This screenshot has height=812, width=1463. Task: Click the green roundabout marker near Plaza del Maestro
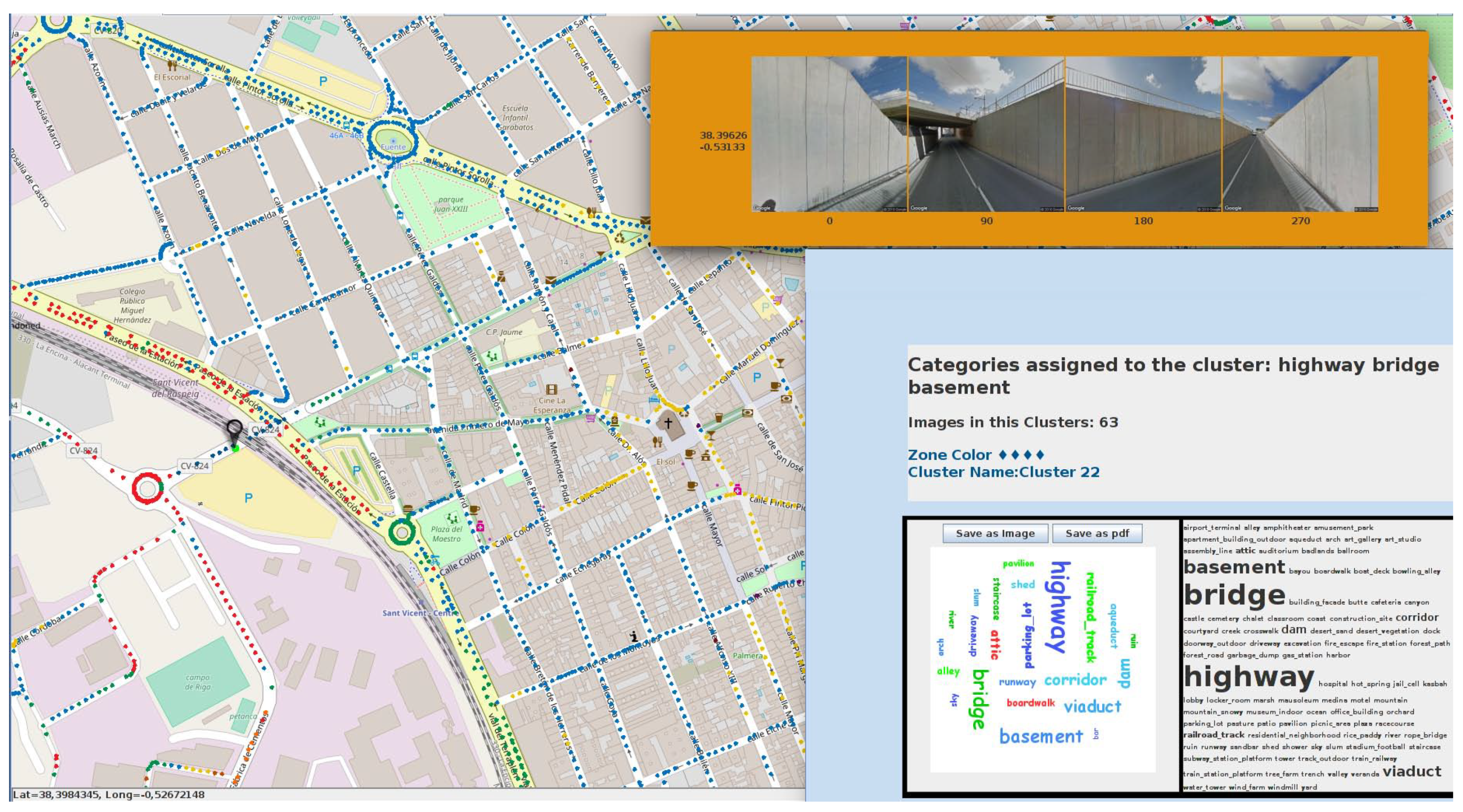pyautogui.click(x=401, y=532)
